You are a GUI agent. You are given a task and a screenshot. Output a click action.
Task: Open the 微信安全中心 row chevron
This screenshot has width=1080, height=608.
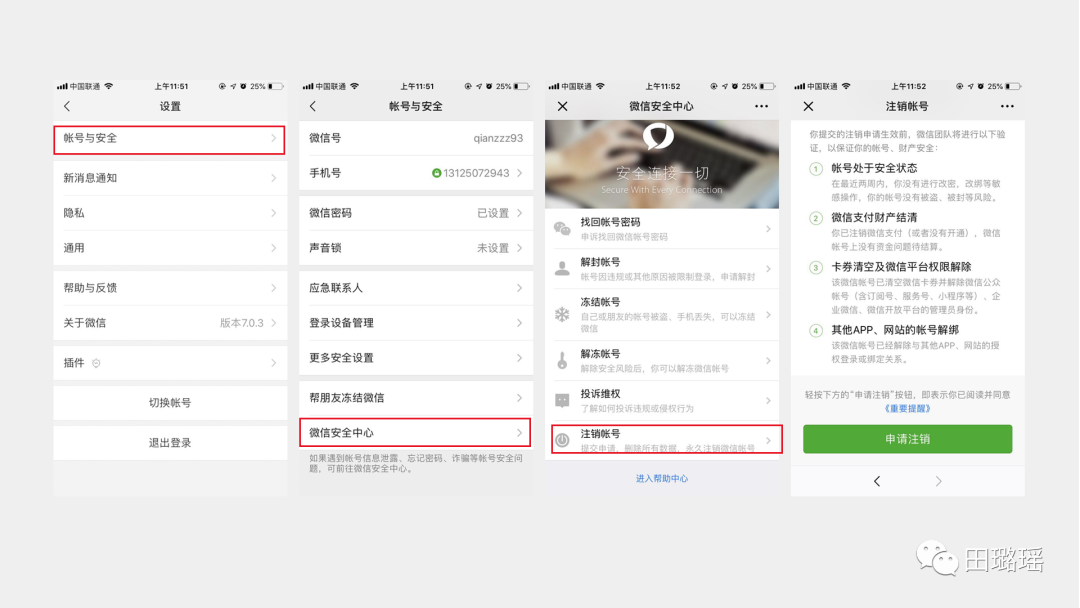pos(519,432)
